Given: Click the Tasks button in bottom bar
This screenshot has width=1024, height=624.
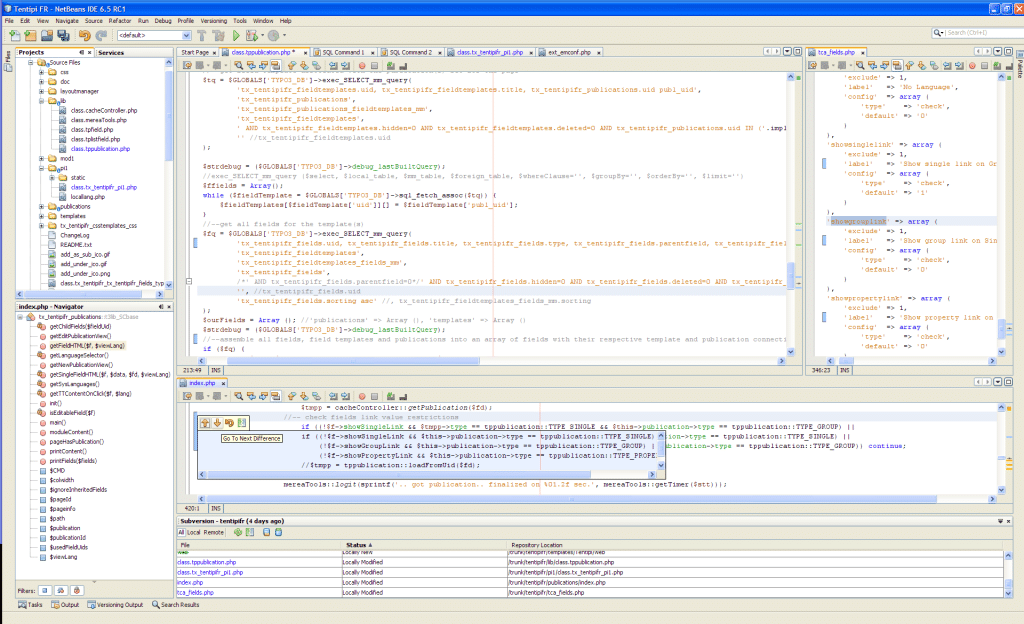Looking at the screenshot, I should [30, 604].
